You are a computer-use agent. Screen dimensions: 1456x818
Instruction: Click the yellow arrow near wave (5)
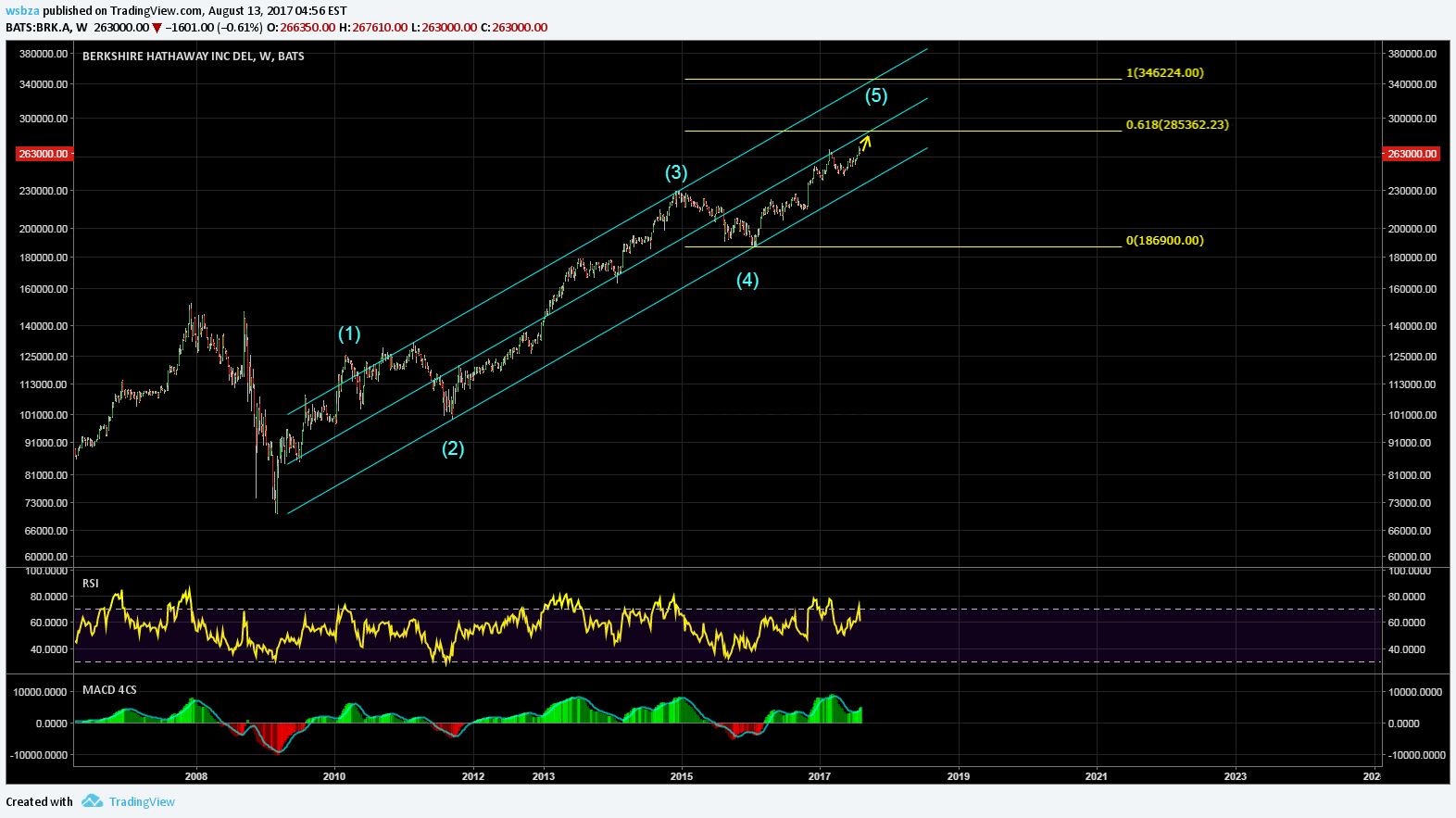865,142
